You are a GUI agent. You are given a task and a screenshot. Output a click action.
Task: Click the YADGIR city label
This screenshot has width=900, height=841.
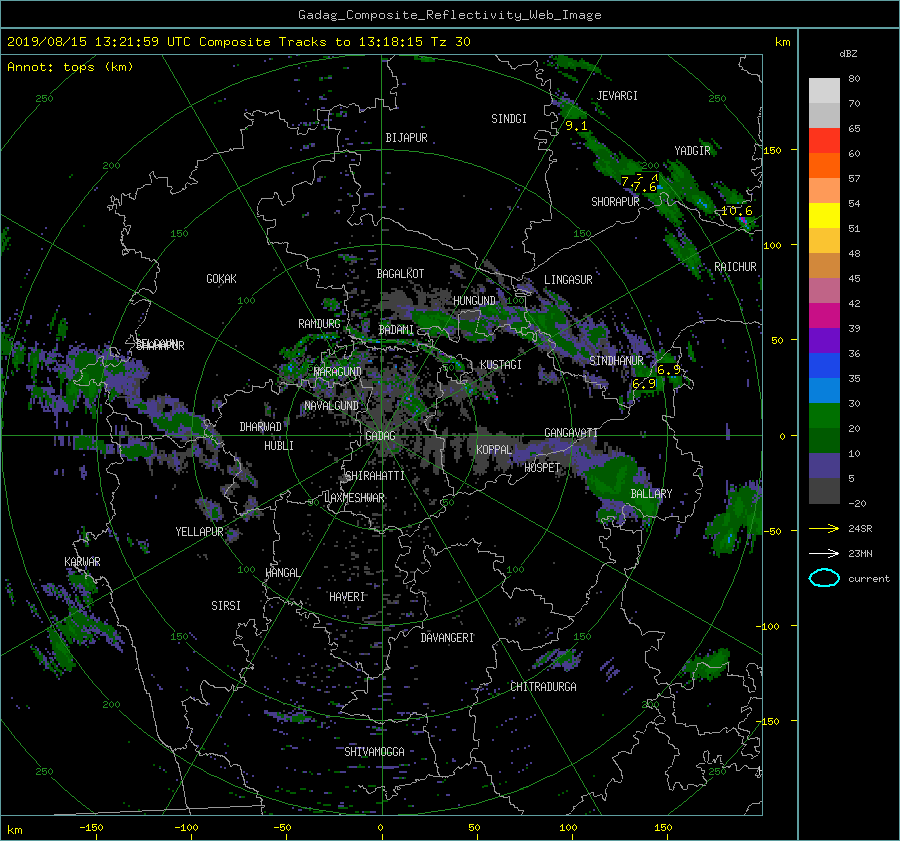692,151
